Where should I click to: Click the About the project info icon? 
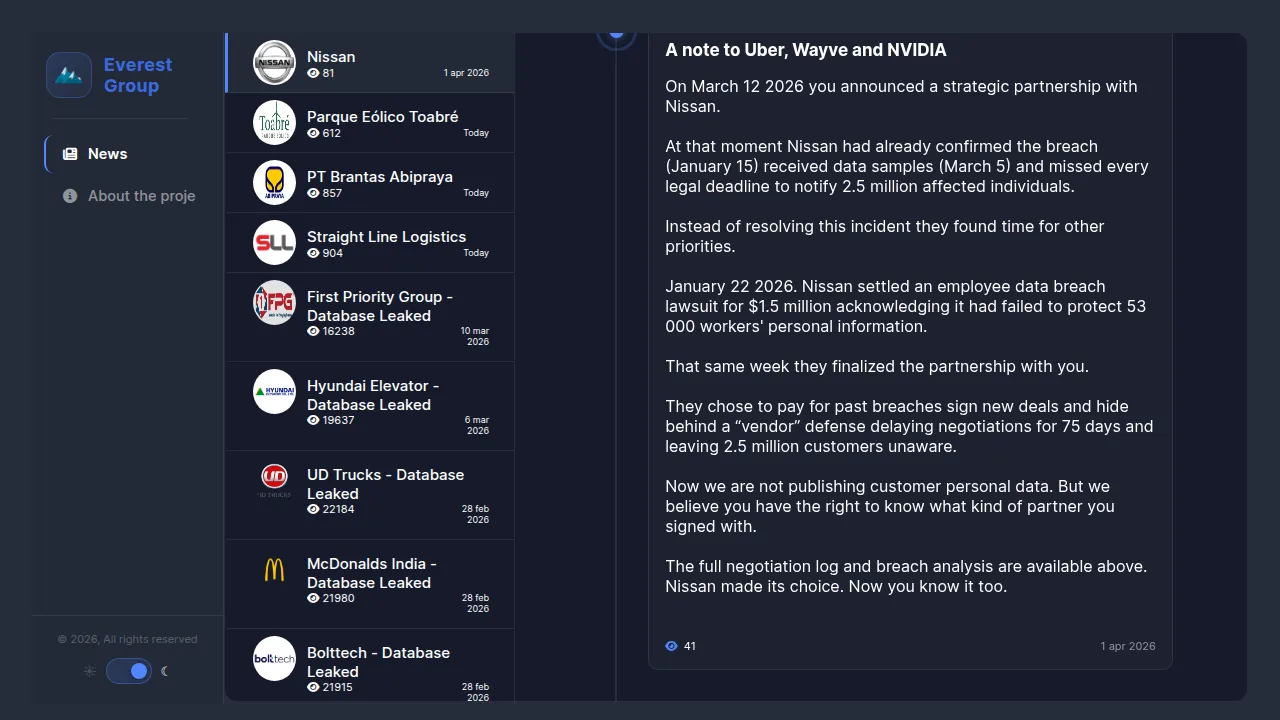[x=70, y=196]
